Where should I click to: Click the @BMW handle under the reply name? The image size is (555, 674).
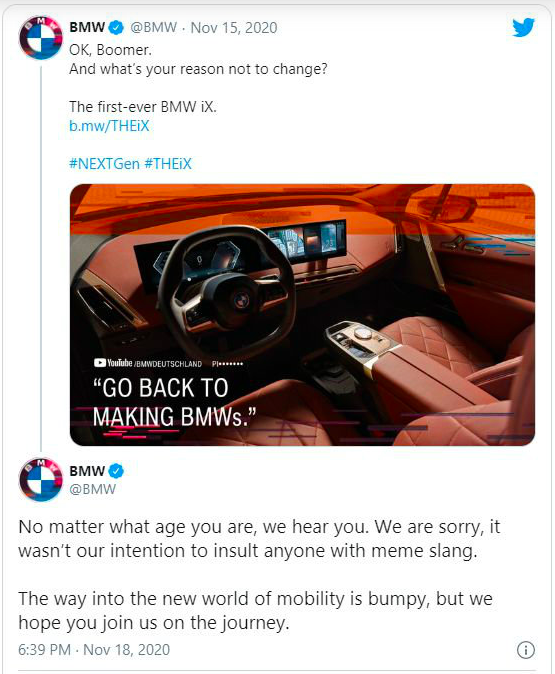click(x=92, y=489)
